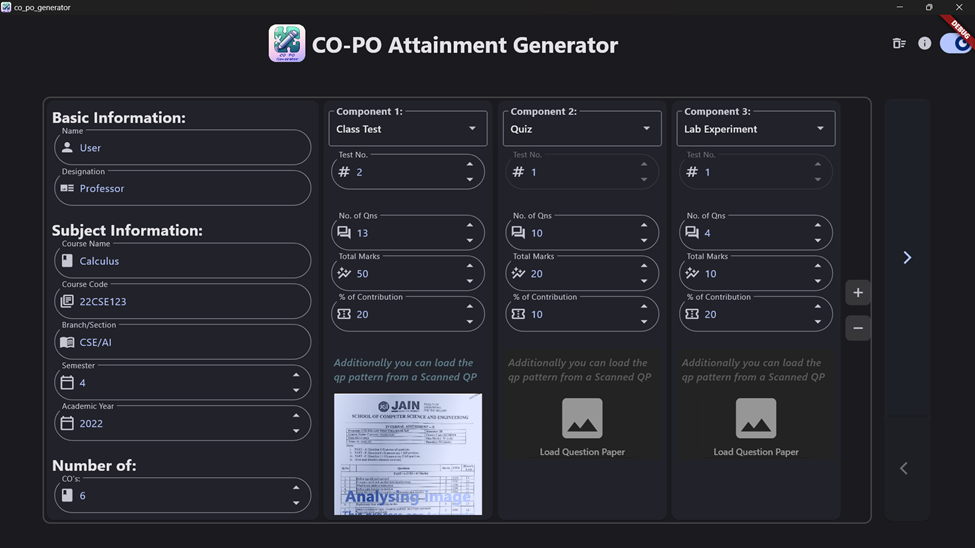
Task: Increase Semester value with up arrow
Action: [x=296, y=375]
